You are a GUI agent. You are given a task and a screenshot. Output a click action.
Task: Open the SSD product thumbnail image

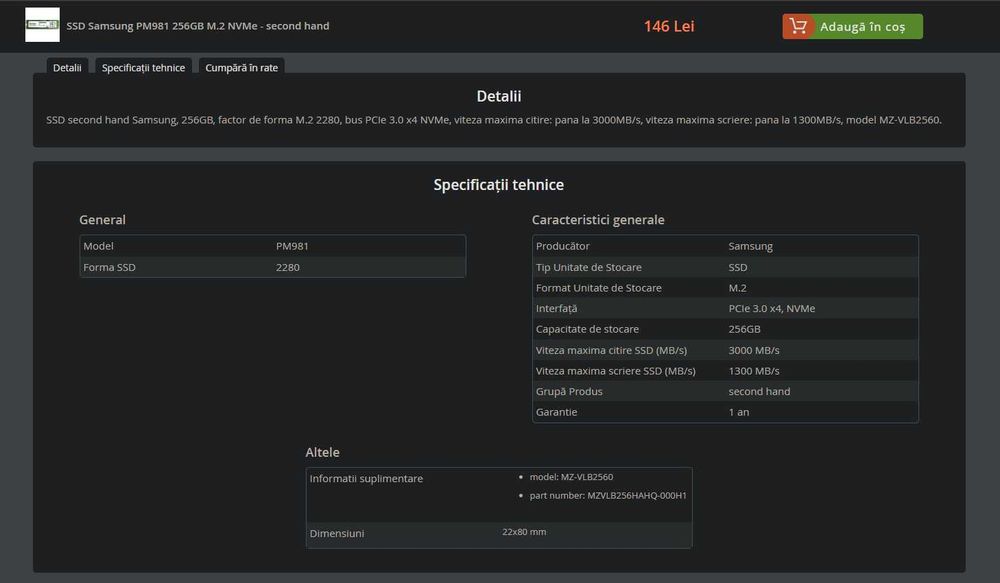coord(42,25)
